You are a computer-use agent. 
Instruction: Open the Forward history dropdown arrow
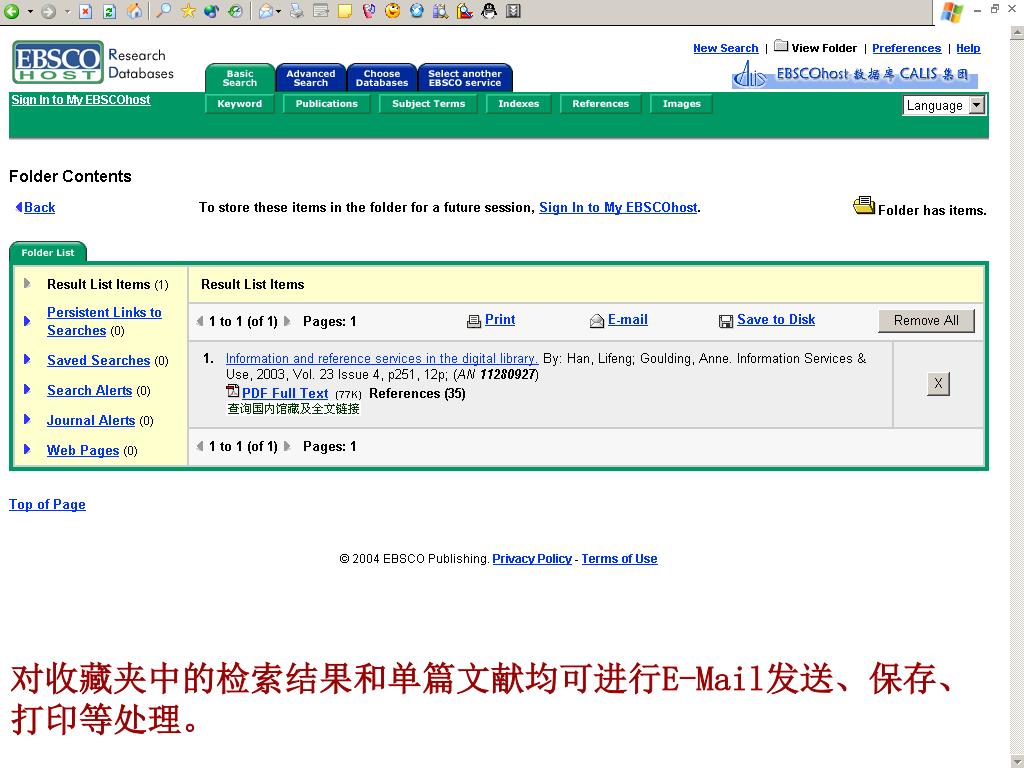click(x=67, y=11)
